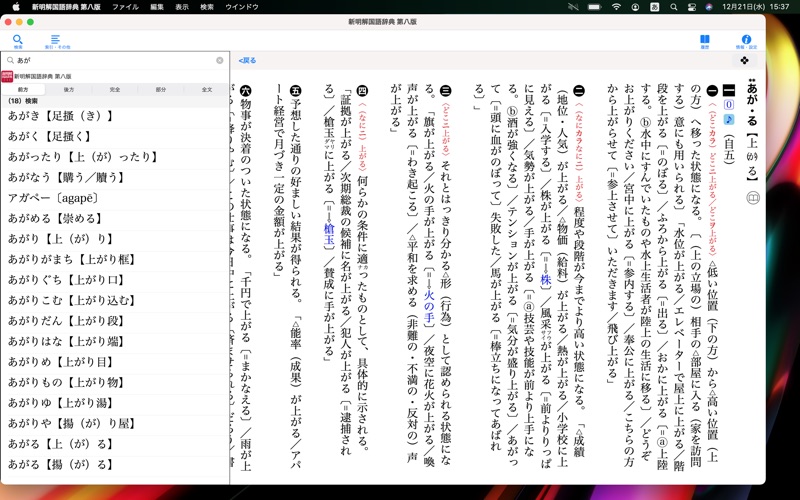
Task: Select the result あがったり【上（が）ったり】
Action: pos(115,157)
